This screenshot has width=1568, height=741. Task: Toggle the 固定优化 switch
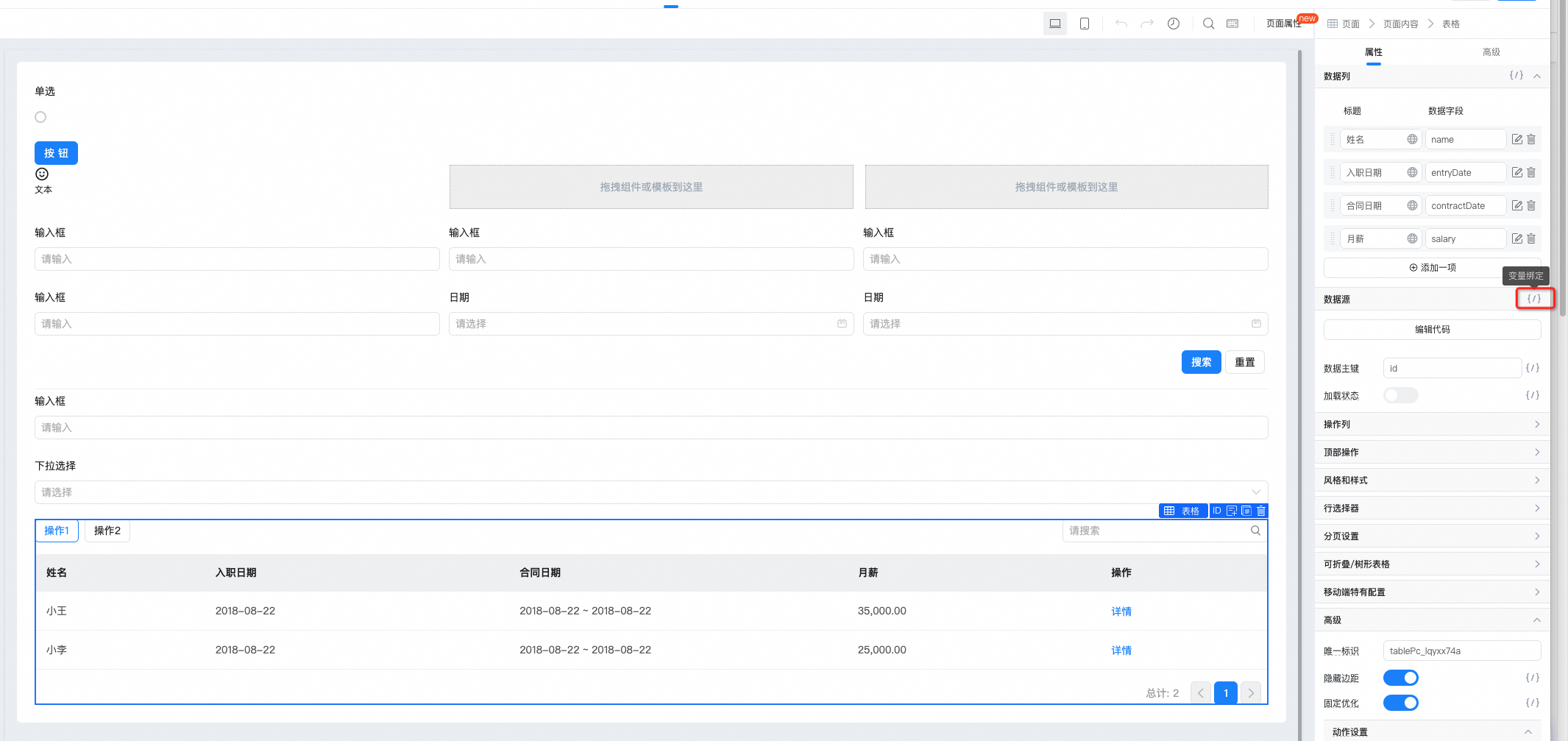coord(1400,703)
